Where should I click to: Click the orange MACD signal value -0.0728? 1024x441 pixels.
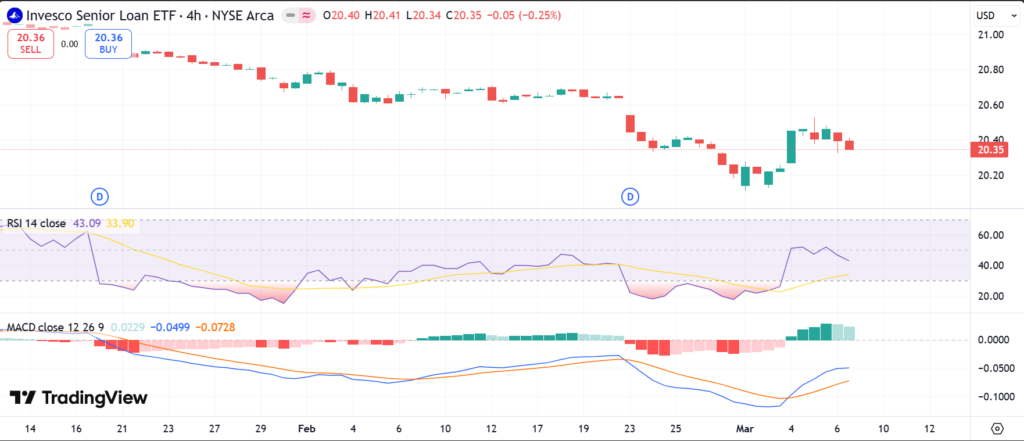click(216, 327)
